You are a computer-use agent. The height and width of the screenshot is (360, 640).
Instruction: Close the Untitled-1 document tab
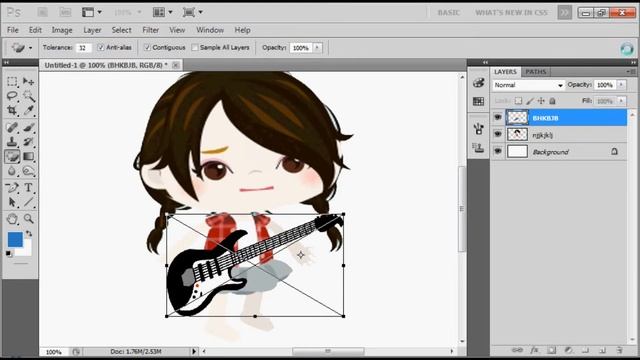pos(175,65)
